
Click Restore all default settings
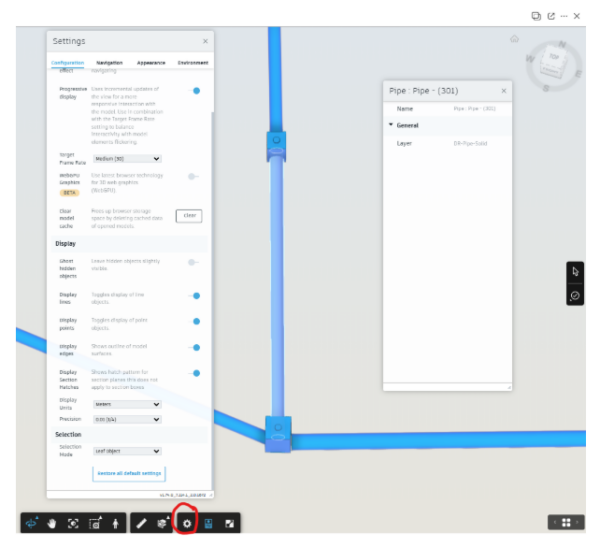[x=129, y=472]
